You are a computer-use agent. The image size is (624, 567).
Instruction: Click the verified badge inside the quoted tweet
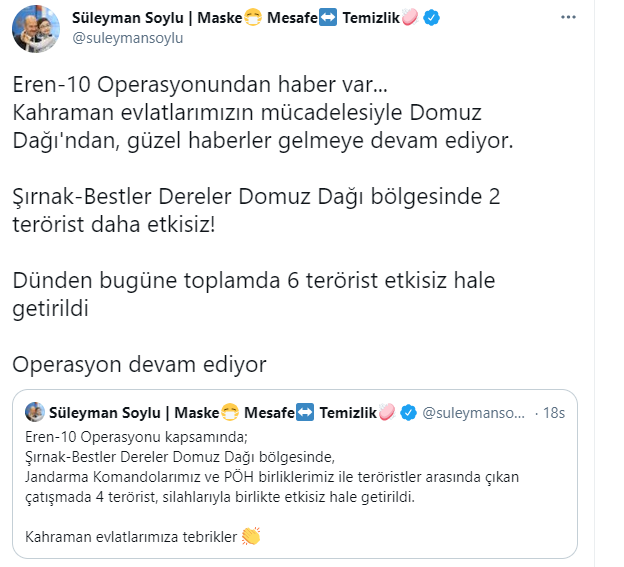[408, 413]
